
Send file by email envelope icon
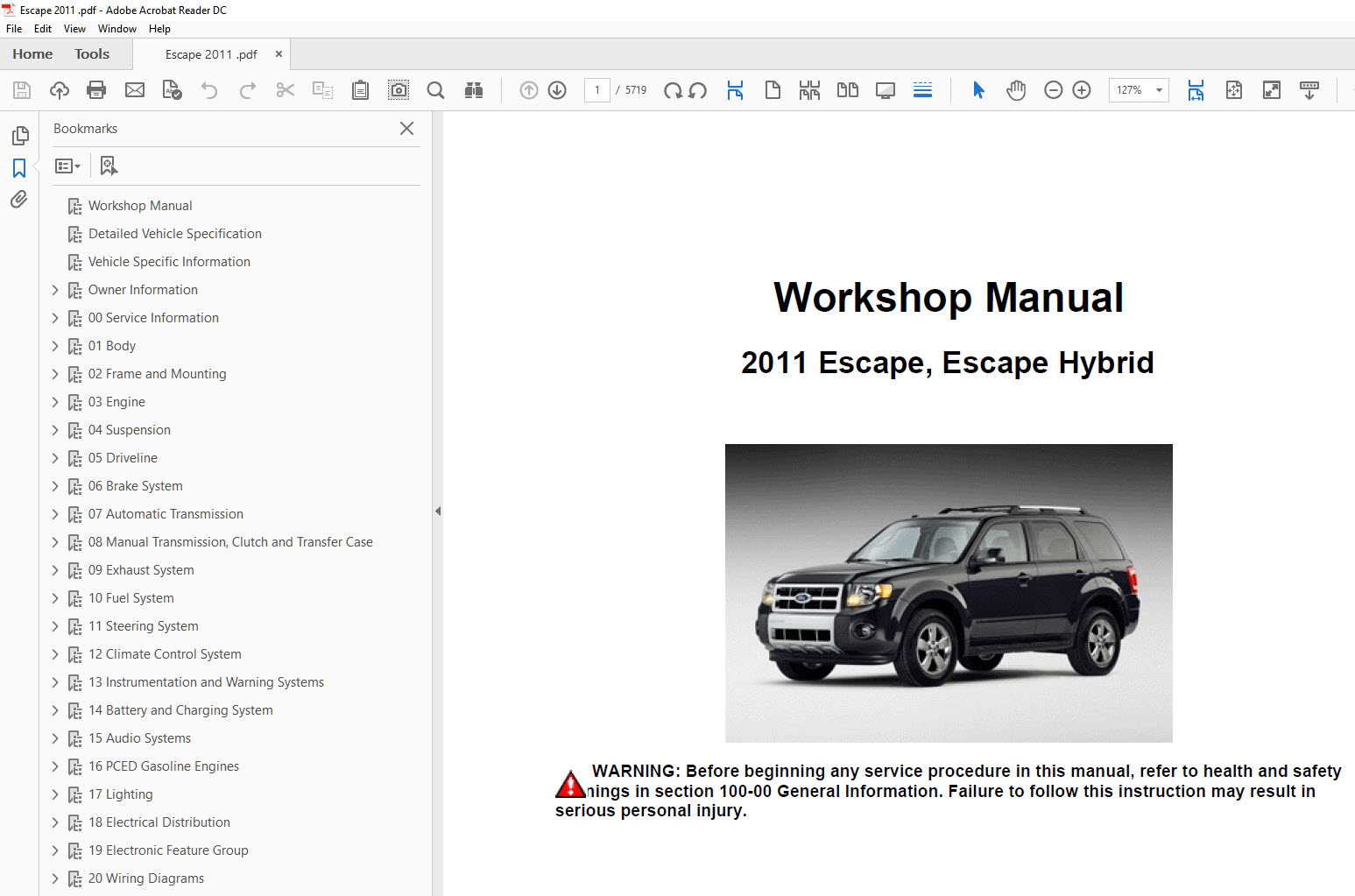[x=135, y=90]
